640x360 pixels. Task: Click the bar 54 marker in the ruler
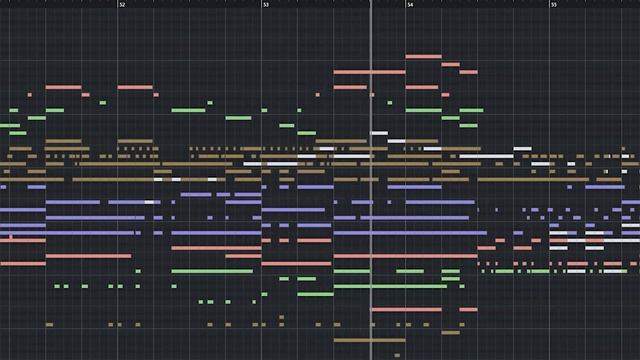[x=410, y=4]
